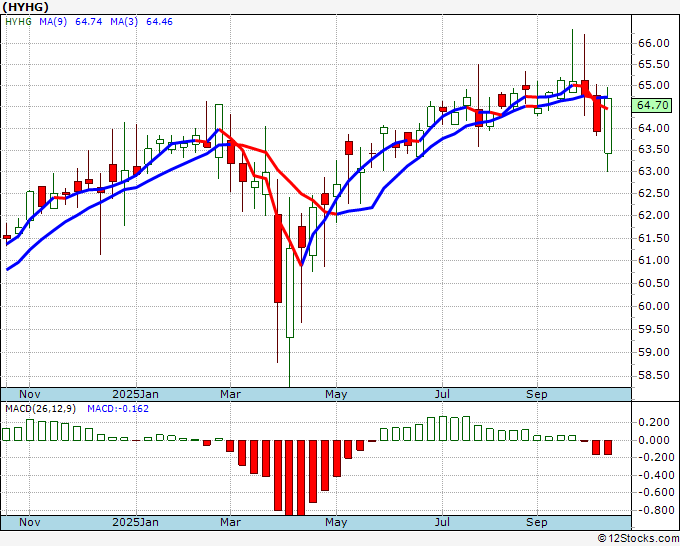Viewport: 680px width, 546px height.
Task: Click May on the price chart date axis
Action: [x=336, y=394]
